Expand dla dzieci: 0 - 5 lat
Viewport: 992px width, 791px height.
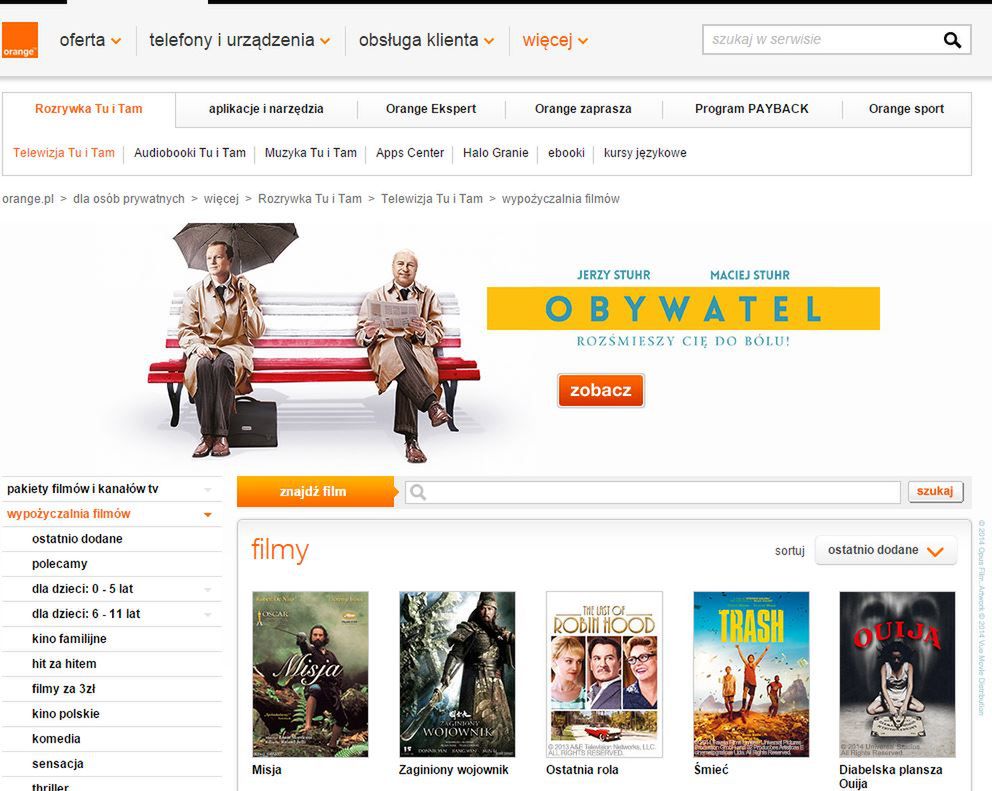[111, 589]
